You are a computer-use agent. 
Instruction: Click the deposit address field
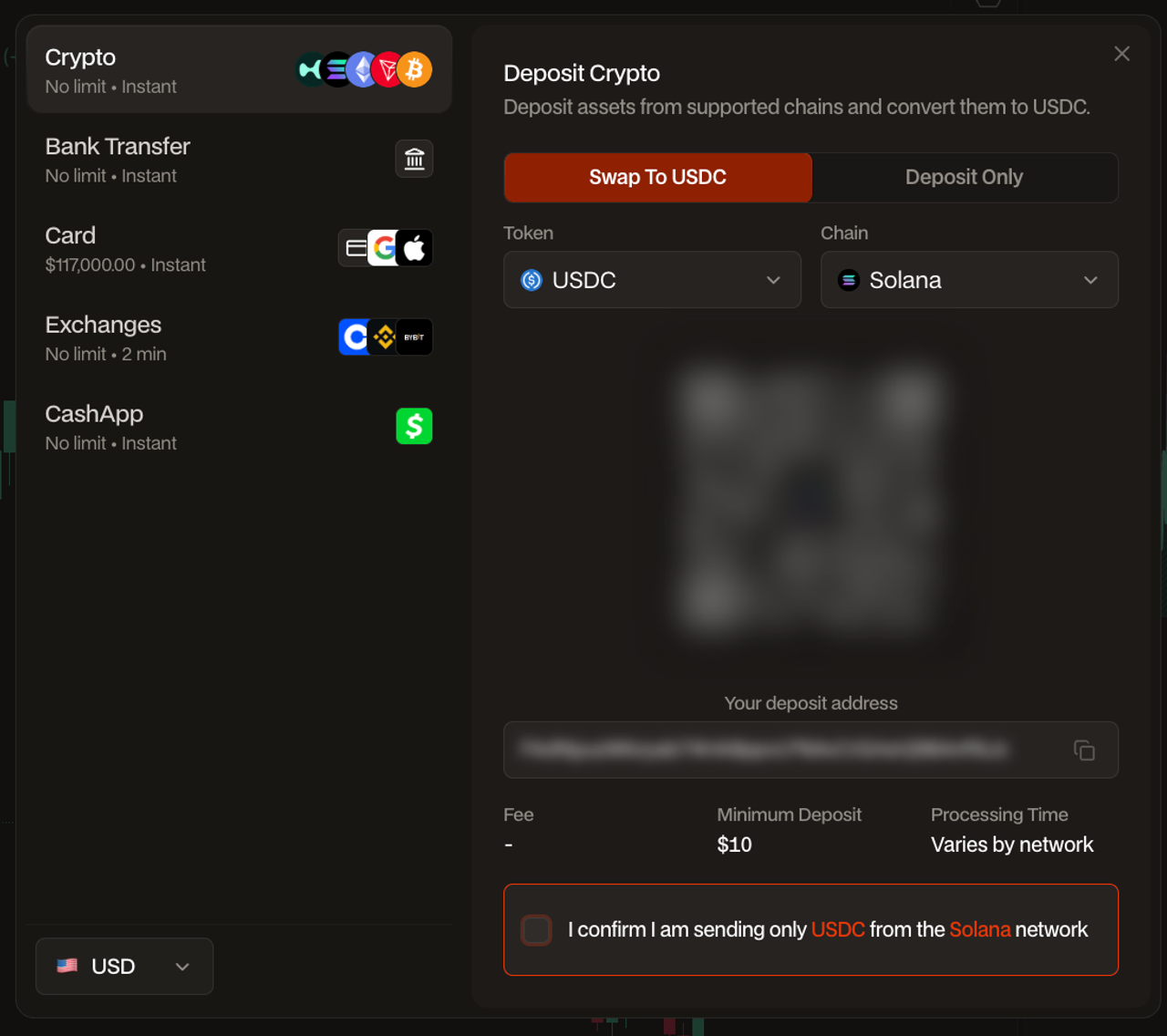coord(811,750)
